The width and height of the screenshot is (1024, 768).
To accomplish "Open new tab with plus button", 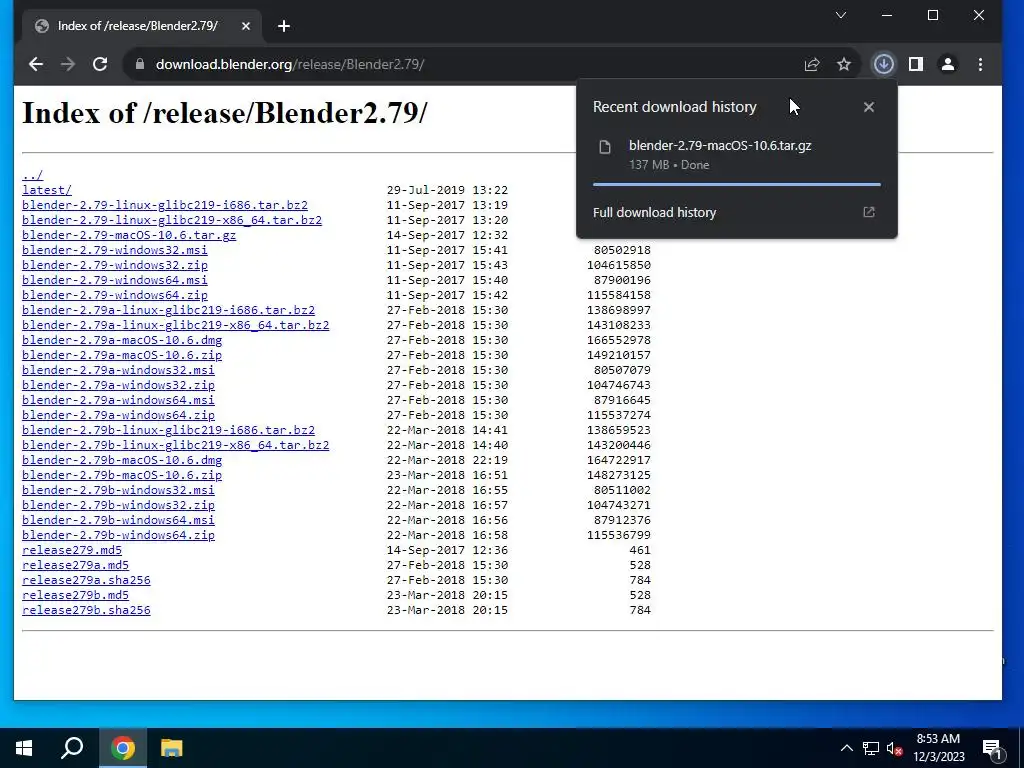I will click(283, 26).
